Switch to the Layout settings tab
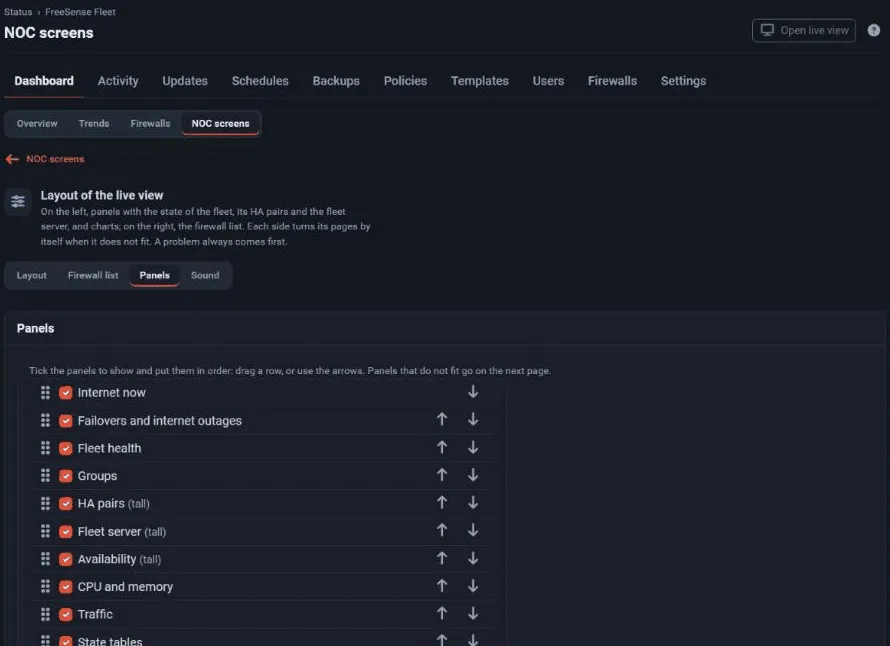The width and height of the screenshot is (890, 646). (32, 275)
